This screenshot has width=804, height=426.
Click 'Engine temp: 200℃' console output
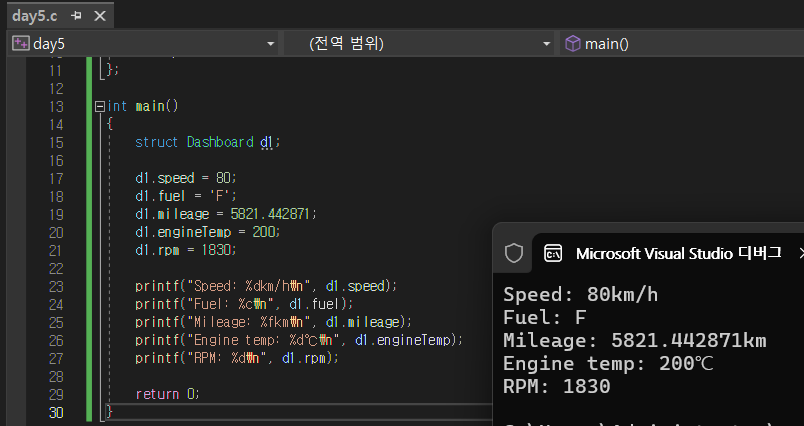click(x=608, y=364)
